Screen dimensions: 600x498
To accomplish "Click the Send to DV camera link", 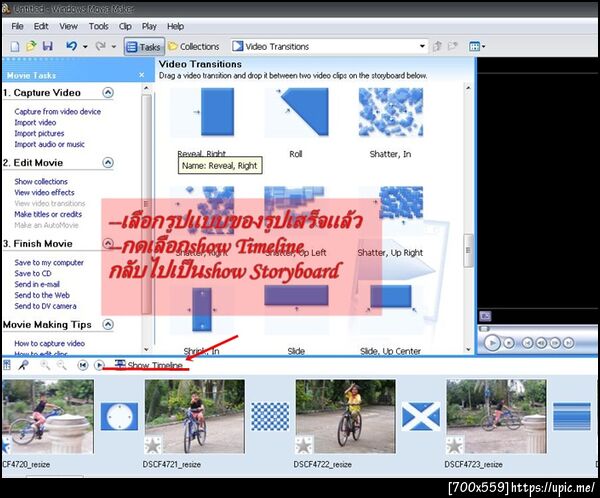I will pos(45,306).
